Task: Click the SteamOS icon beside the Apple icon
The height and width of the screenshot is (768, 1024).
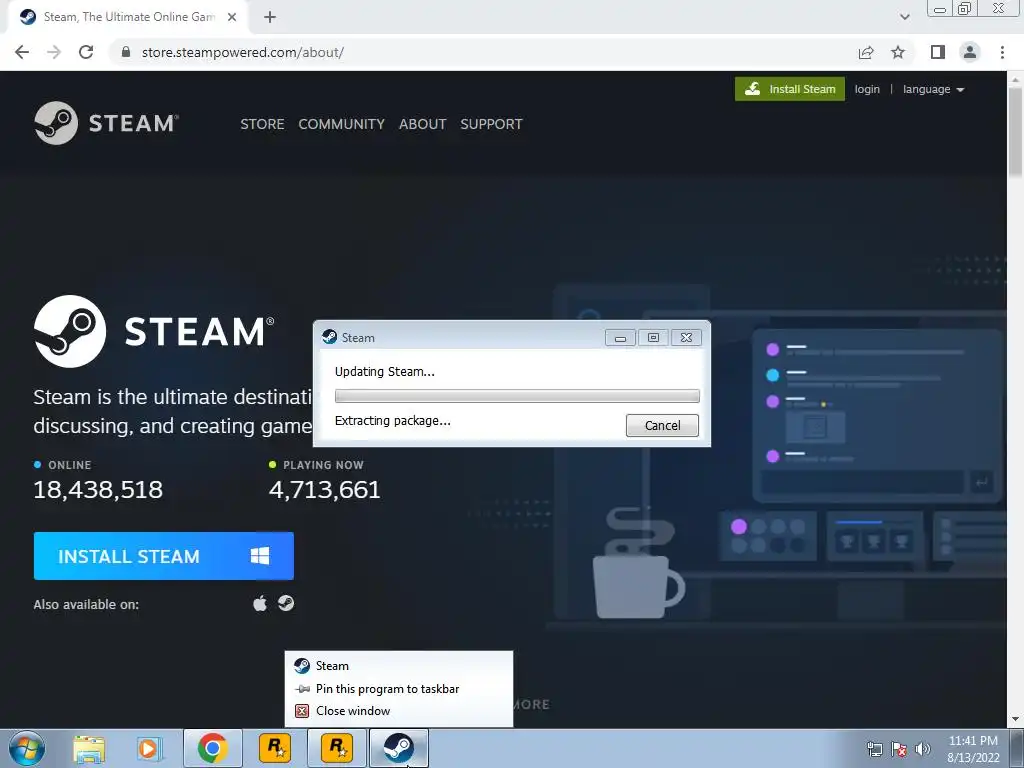Action: click(286, 603)
